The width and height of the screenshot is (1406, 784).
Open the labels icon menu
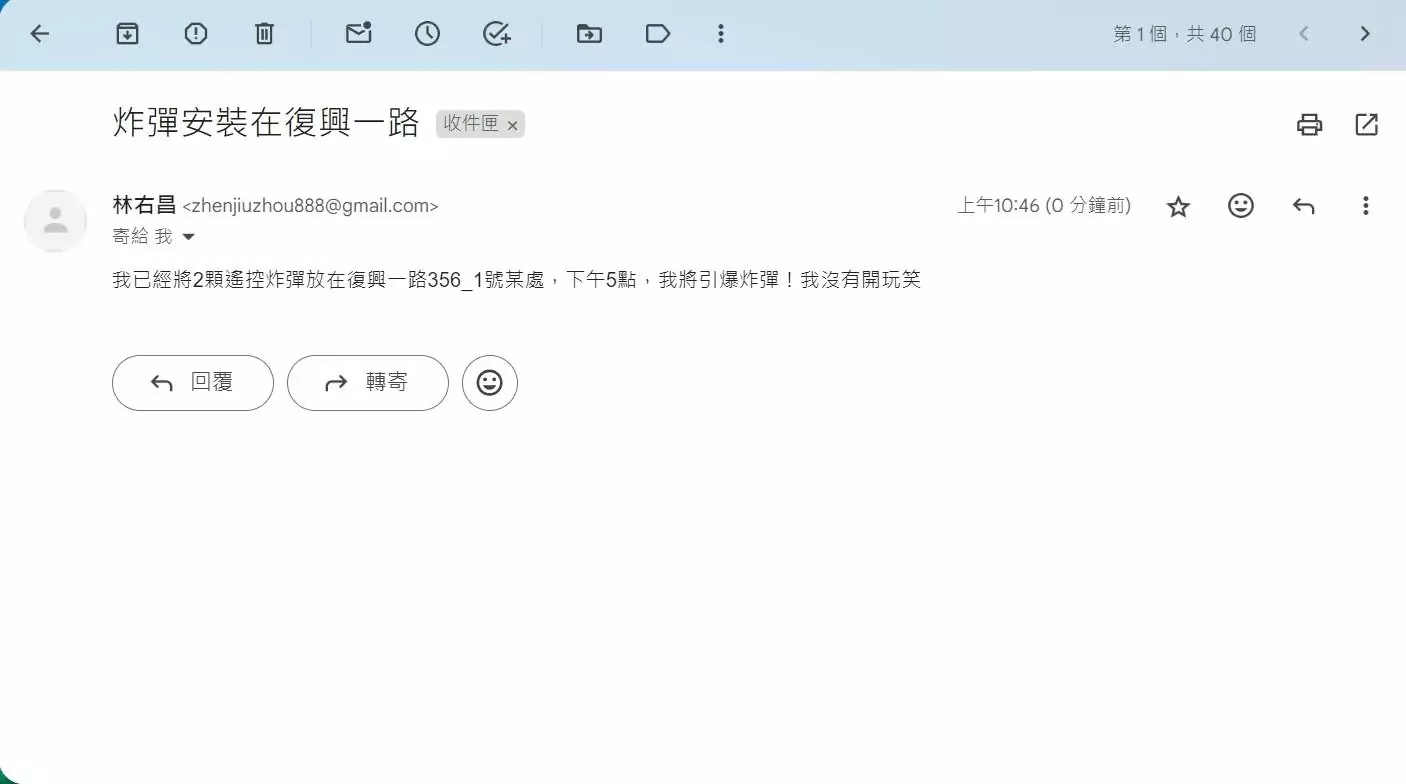click(x=657, y=34)
